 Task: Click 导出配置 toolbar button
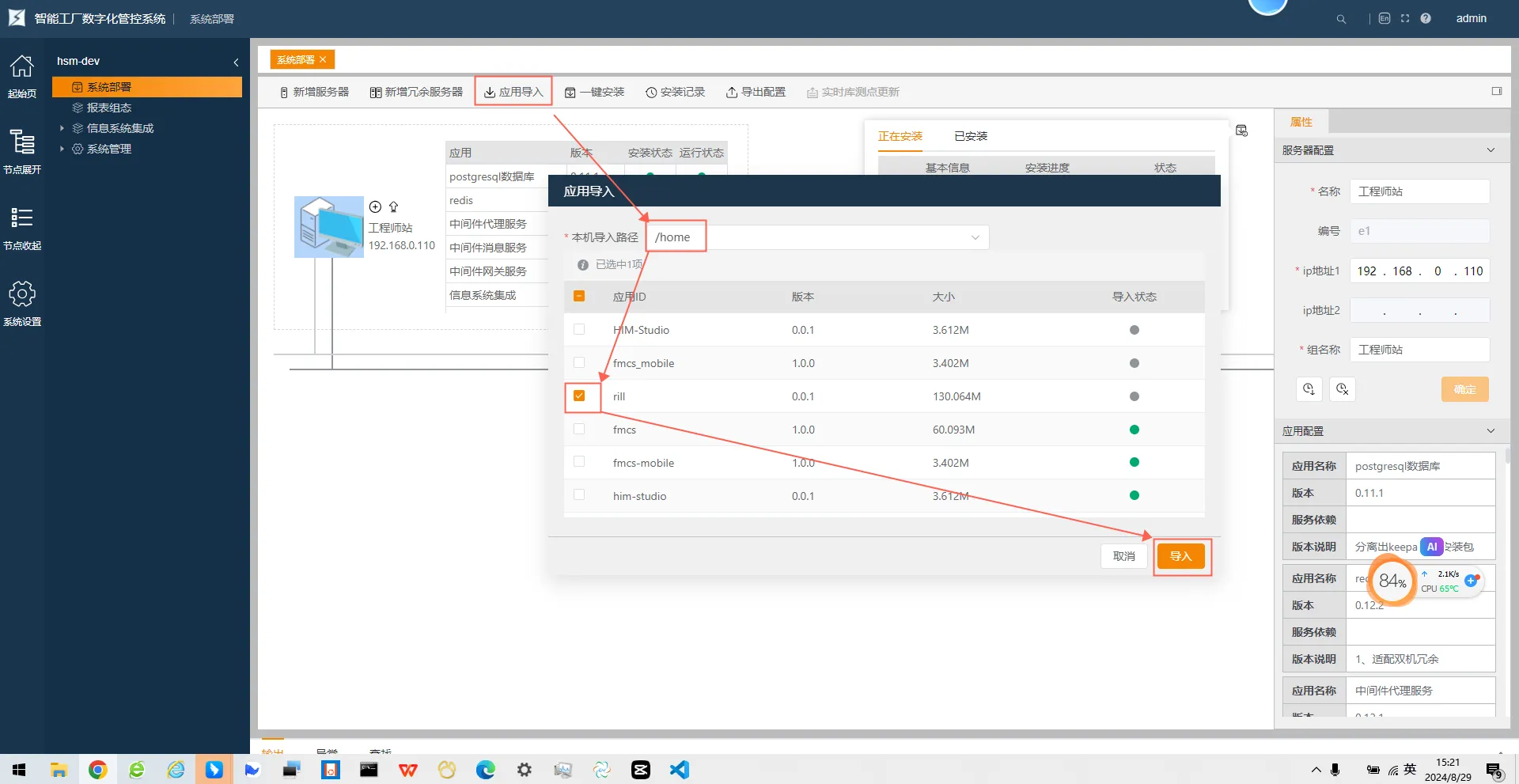pyautogui.click(x=756, y=92)
